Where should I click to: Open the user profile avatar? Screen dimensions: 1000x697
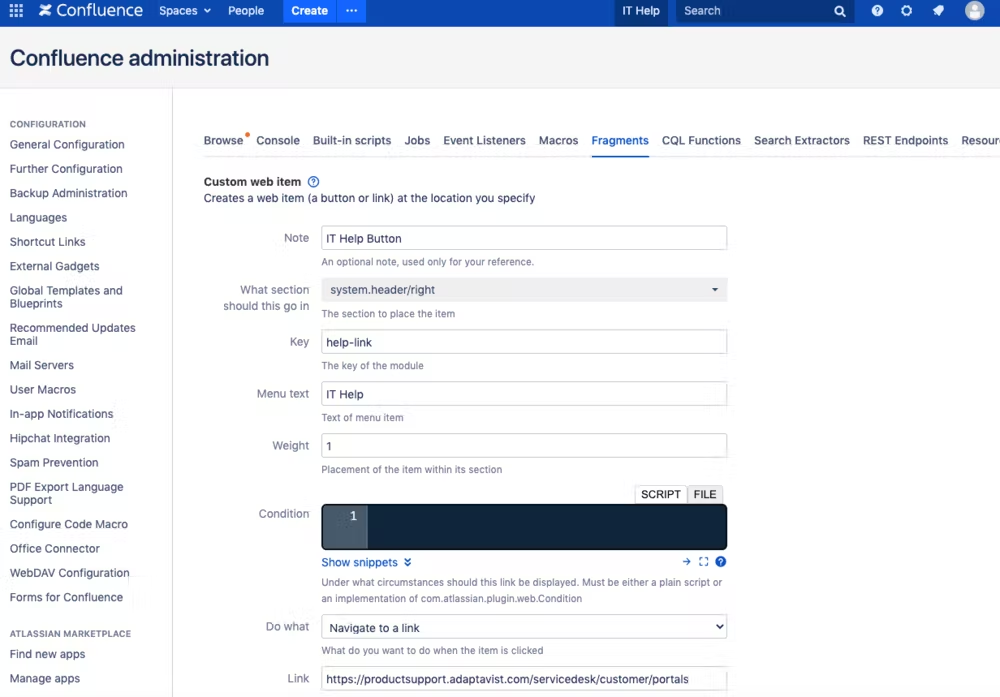pyautogui.click(x=974, y=11)
